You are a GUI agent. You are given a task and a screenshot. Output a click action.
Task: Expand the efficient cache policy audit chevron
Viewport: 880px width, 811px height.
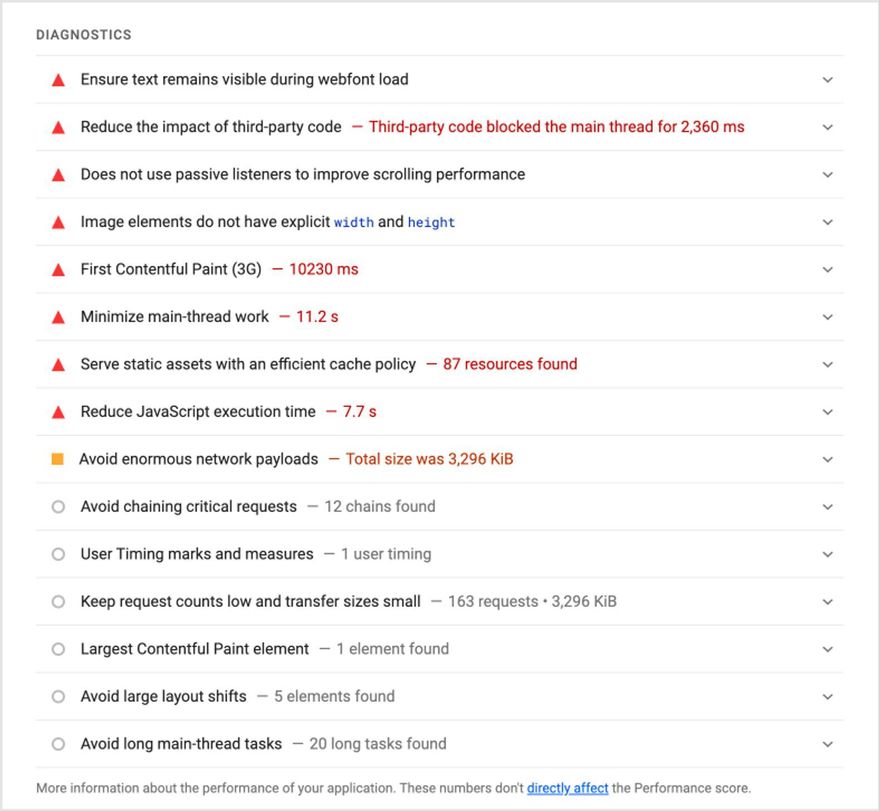(x=827, y=364)
